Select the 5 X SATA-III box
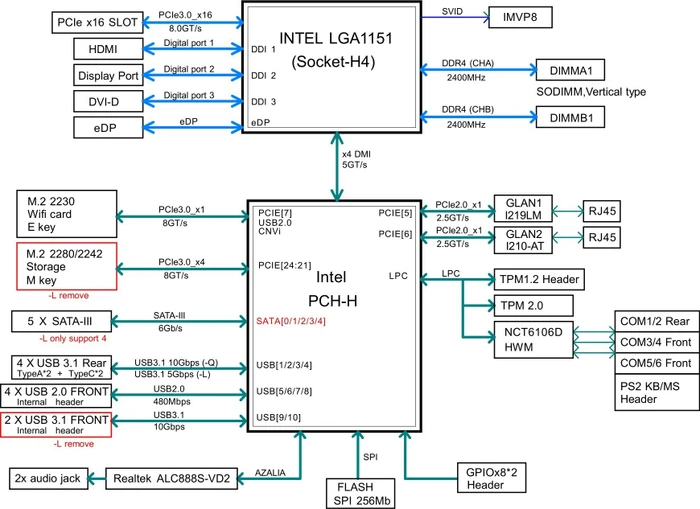This screenshot has height=509, width=700. coord(61,321)
